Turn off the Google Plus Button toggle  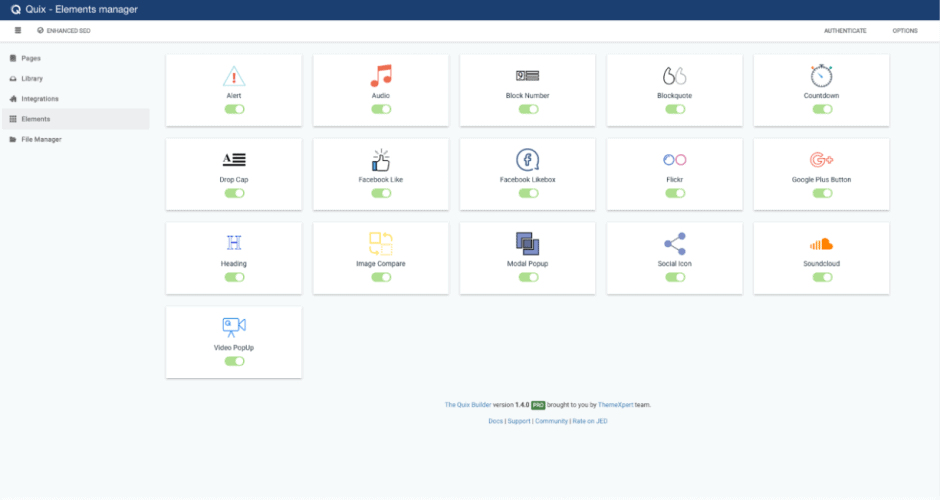pos(821,193)
